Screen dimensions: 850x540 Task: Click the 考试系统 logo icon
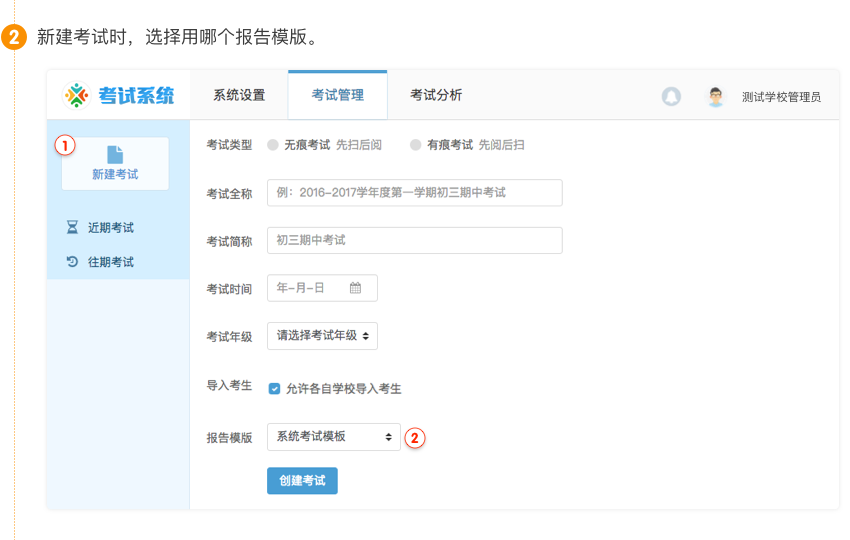(76, 95)
